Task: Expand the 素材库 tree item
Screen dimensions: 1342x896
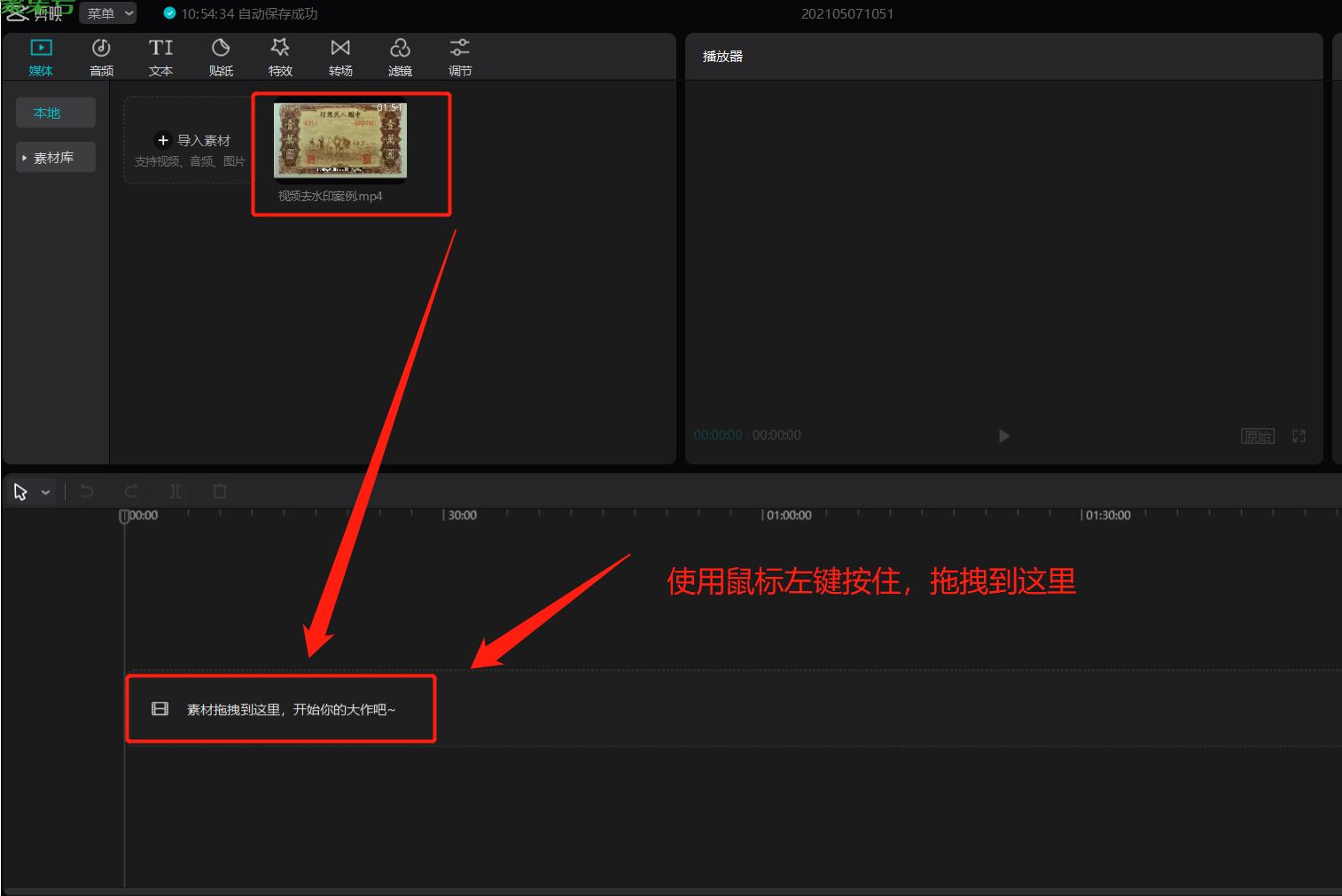Action: tap(54, 158)
